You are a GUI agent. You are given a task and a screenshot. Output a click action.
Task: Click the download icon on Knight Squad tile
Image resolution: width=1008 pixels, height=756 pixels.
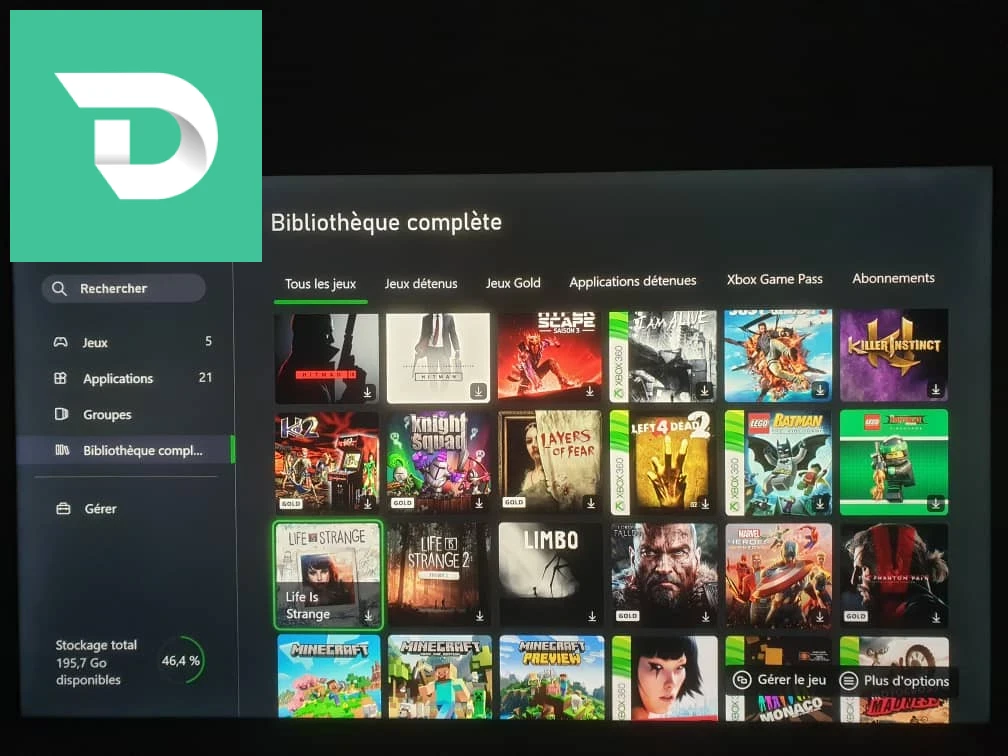click(x=479, y=503)
